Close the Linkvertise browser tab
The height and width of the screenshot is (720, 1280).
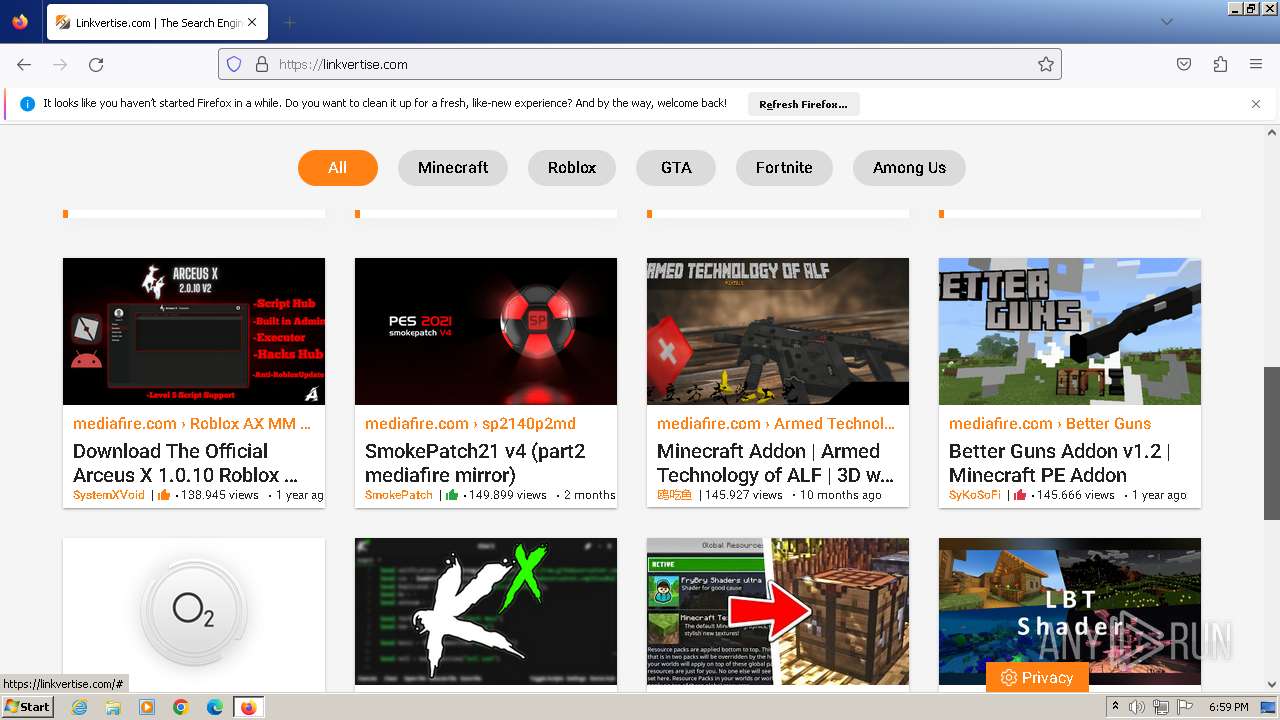click(252, 22)
